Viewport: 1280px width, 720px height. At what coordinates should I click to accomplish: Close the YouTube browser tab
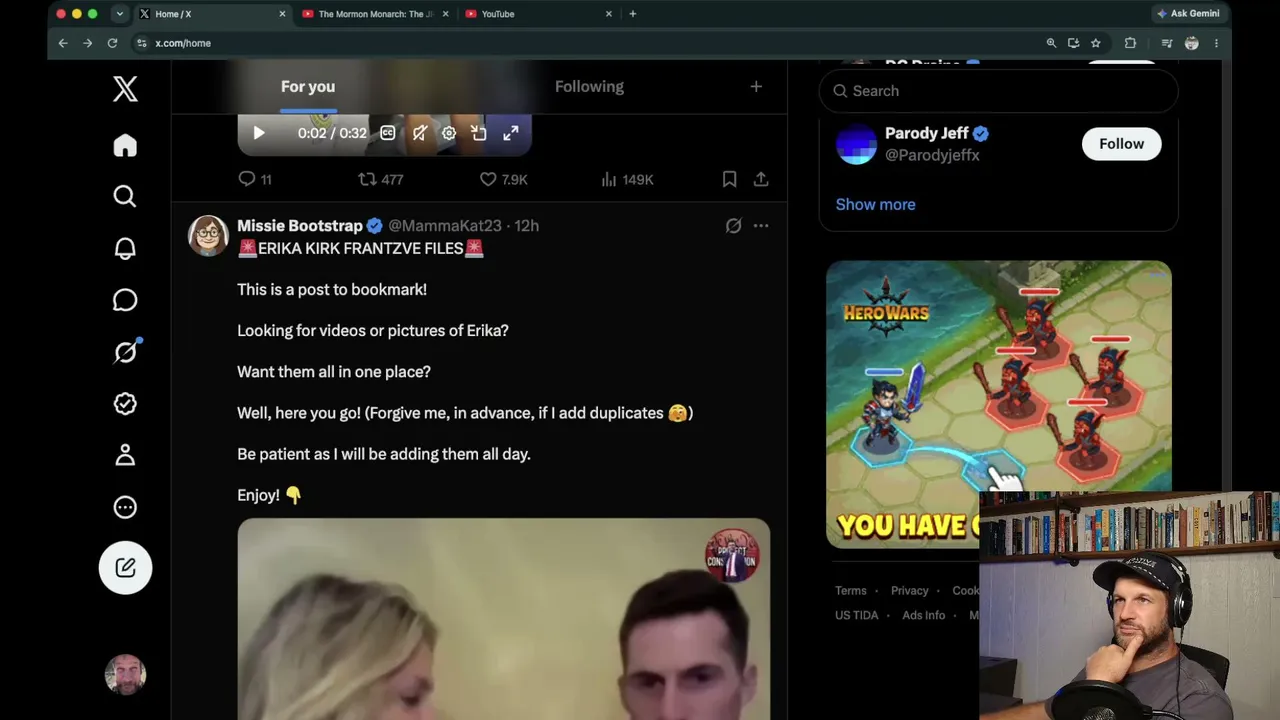(608, 14)
